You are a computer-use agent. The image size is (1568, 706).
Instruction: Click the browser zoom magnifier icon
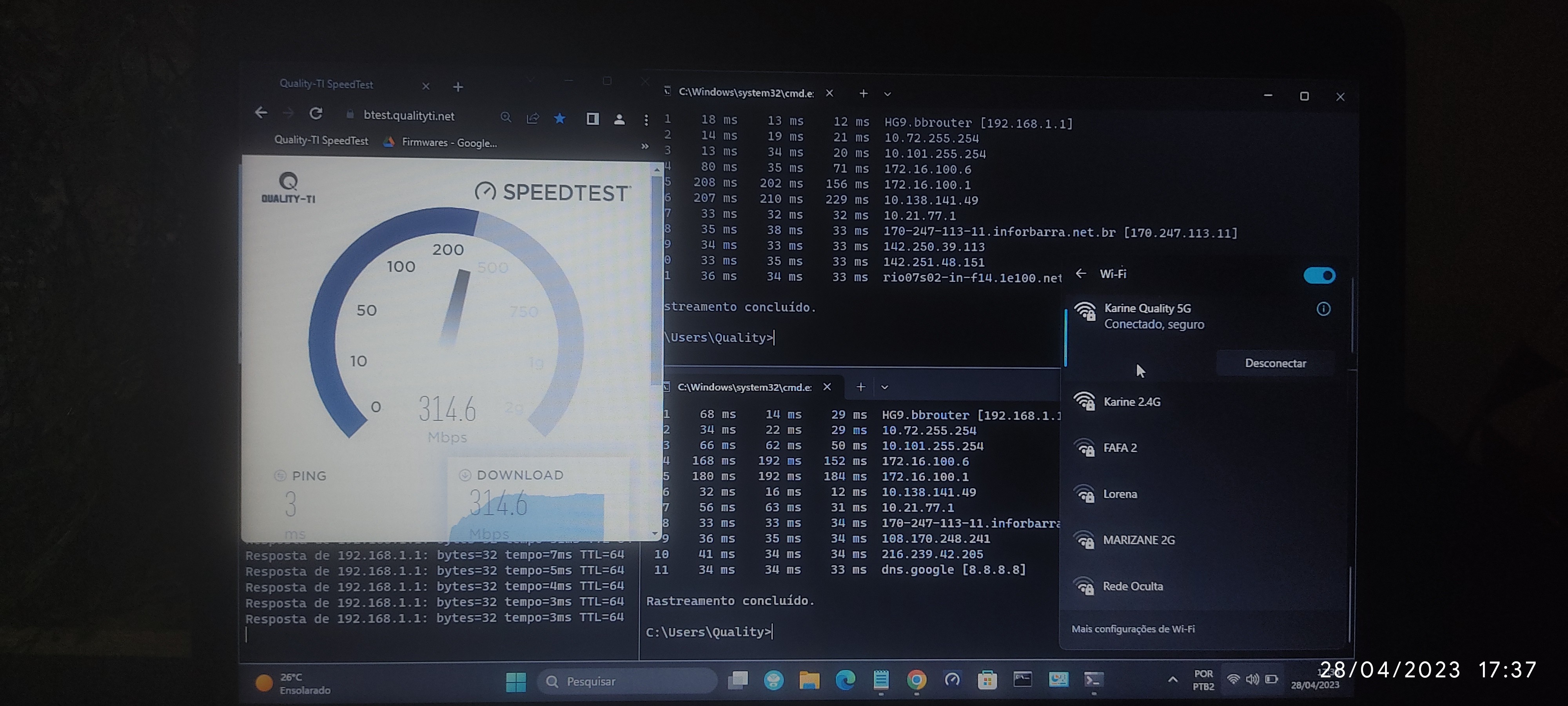pos(505,118)
